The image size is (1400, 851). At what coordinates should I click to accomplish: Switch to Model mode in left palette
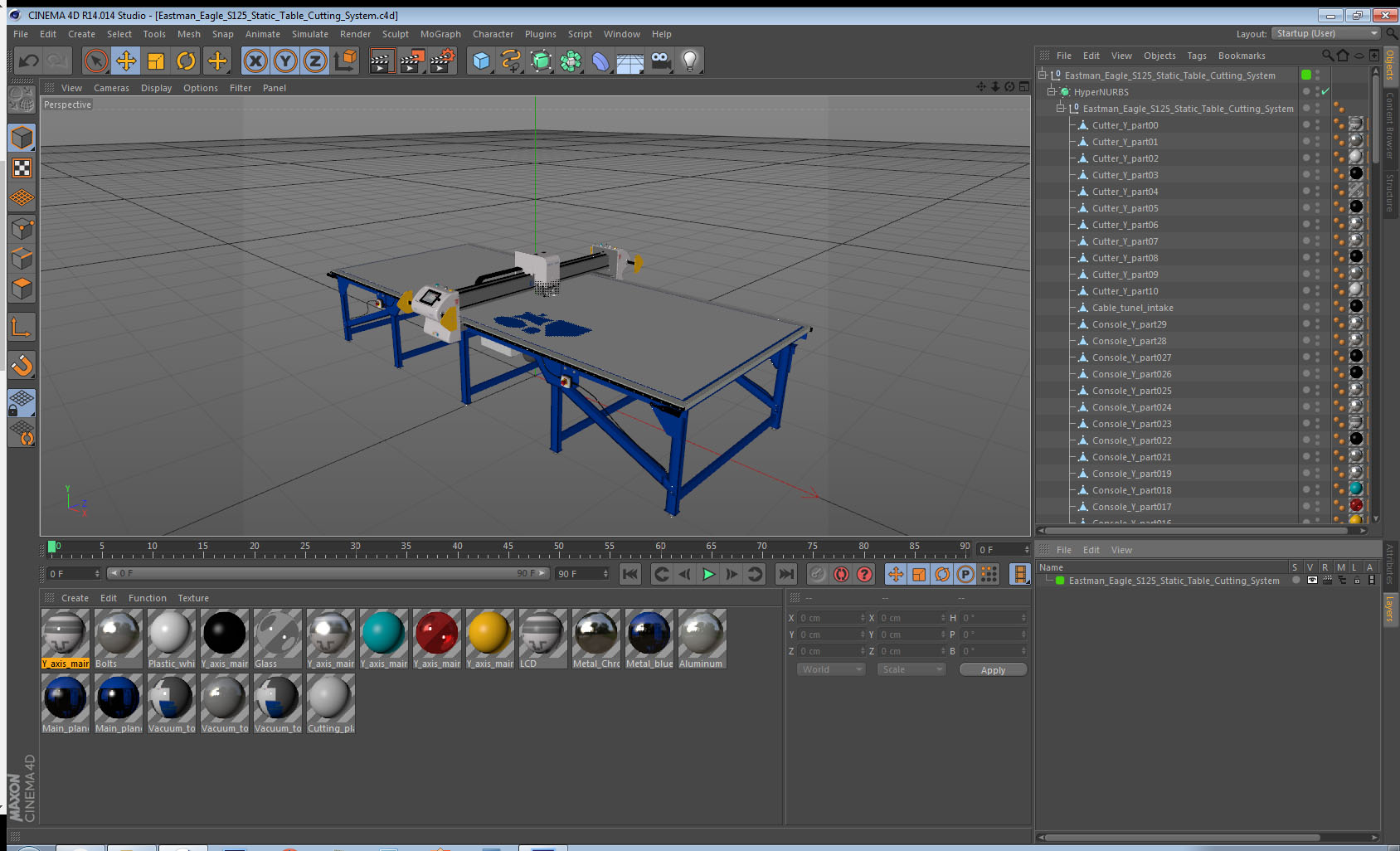pos(22,138)
